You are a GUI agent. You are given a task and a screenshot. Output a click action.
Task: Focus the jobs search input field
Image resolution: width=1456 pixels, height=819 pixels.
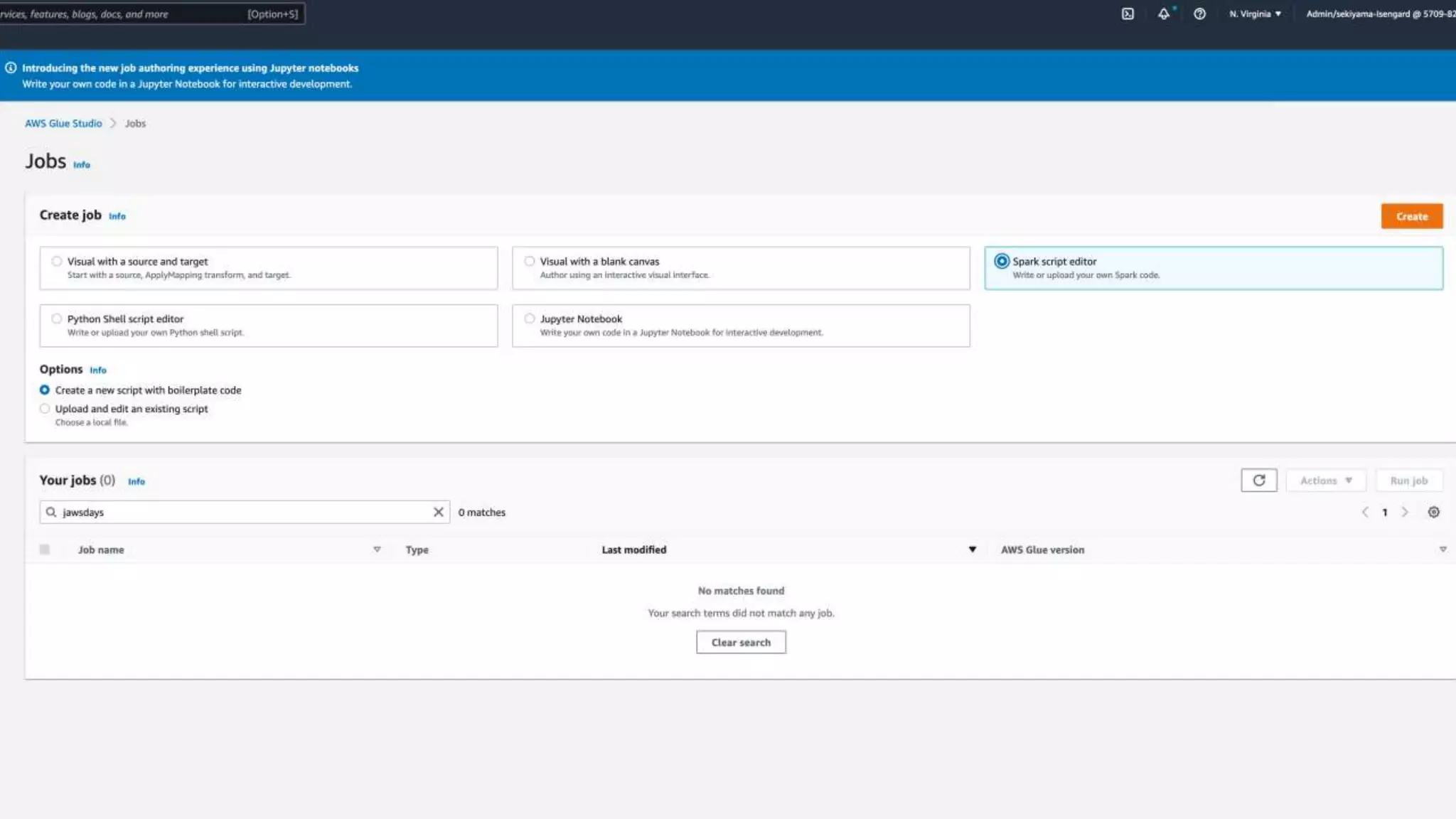point(242,512)
